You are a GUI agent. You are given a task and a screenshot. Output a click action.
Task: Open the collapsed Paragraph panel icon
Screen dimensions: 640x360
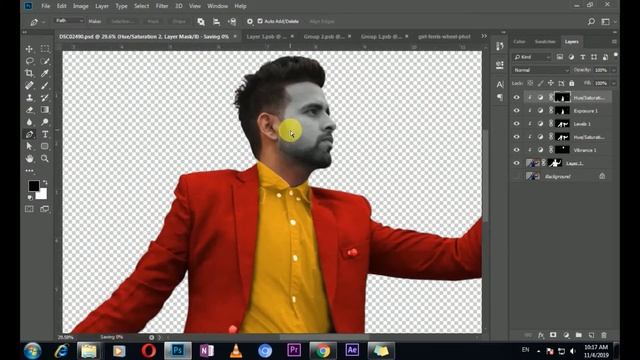tap(500, 97)
